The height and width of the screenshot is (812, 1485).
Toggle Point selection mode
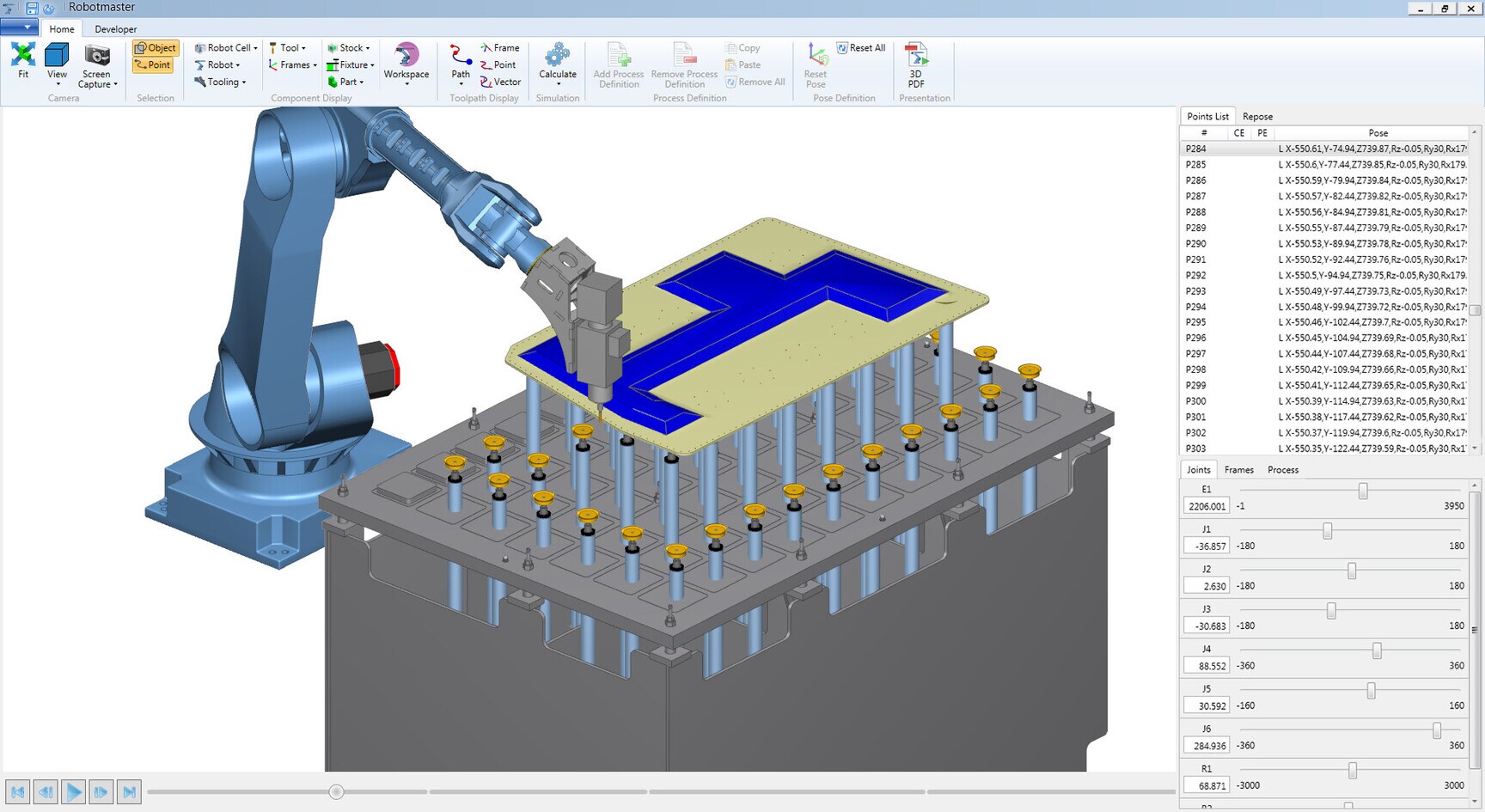click(x=153, y=65)
